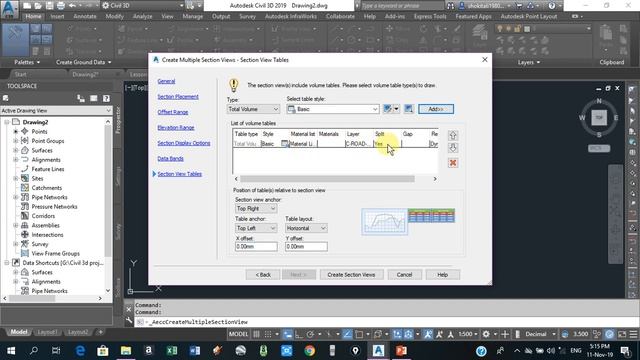Click the volume tables horizontal scrollbar
The height and width of the screenshot is (360, 640).
tap(327, 179)
